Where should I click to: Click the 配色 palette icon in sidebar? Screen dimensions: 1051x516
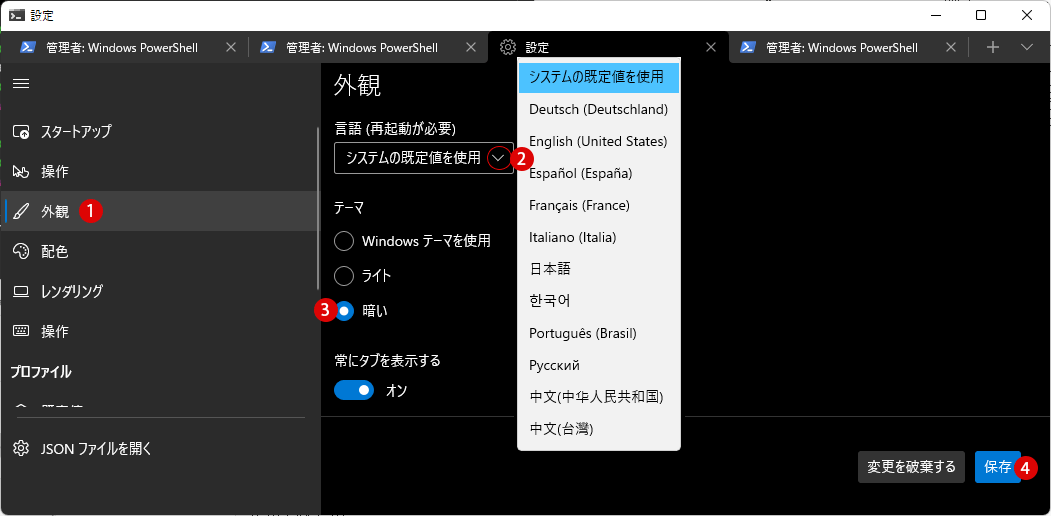tap(21, 251)
